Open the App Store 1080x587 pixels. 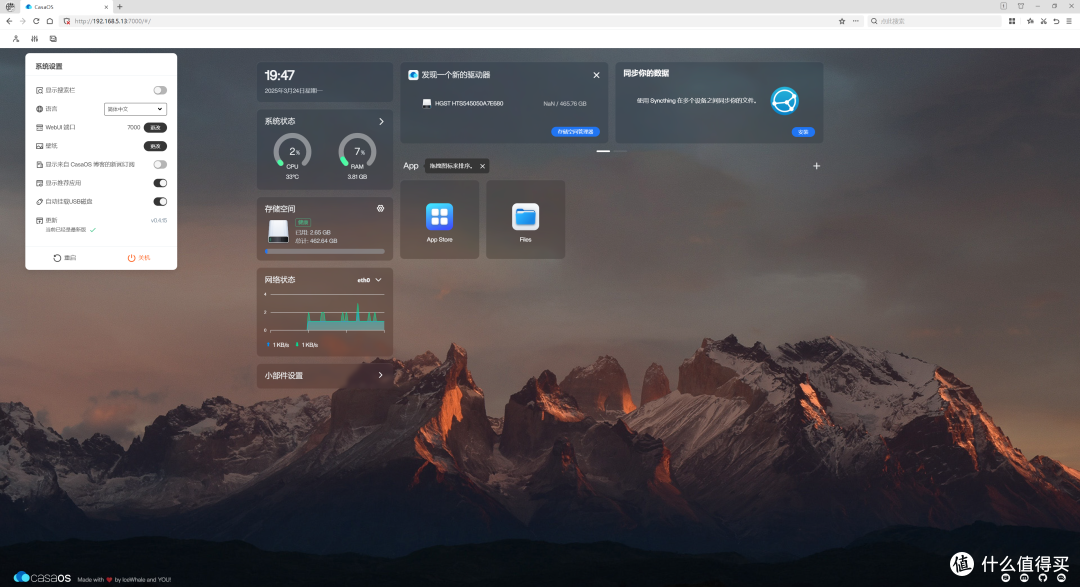(439, 220)
